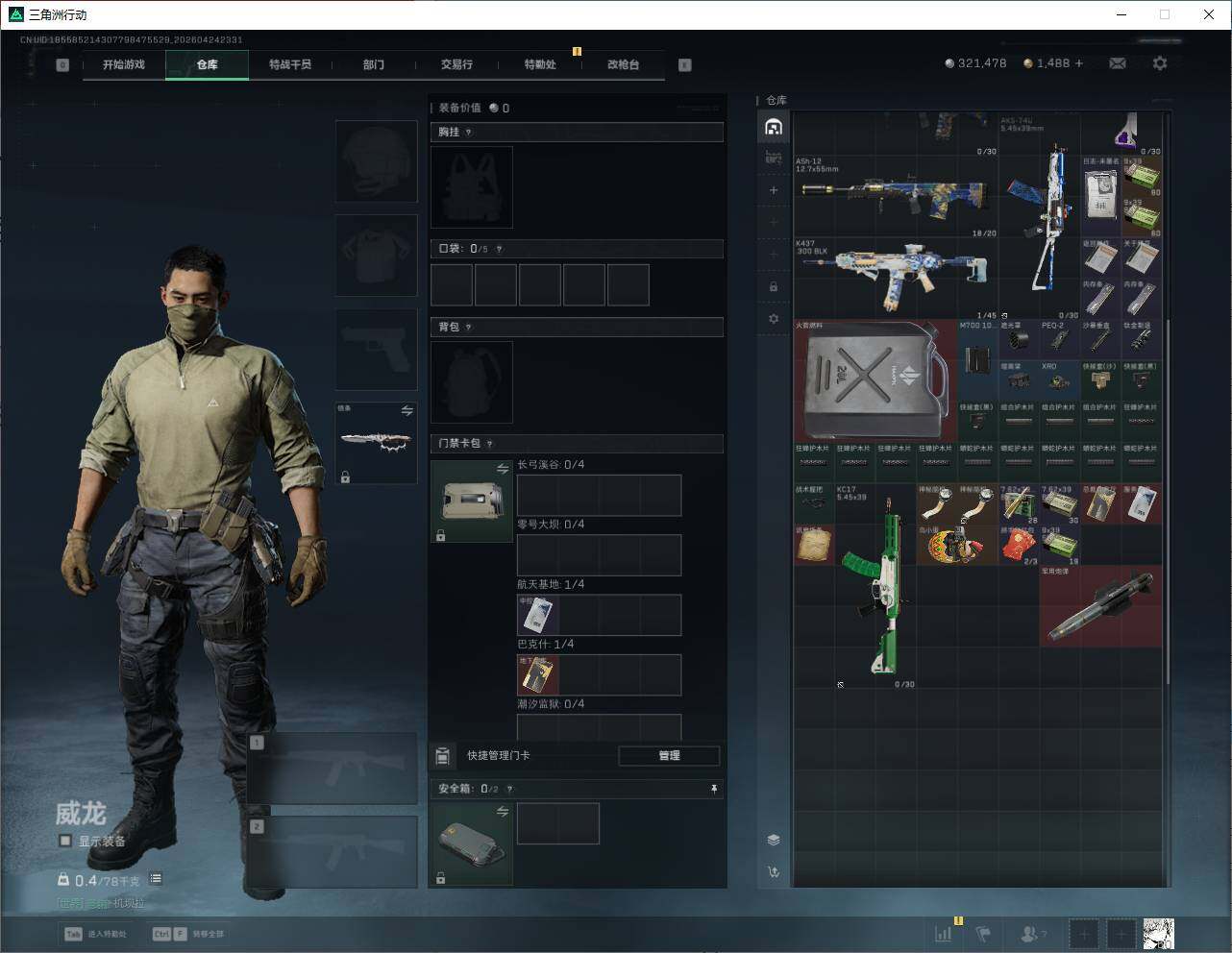Select the XRO sight in warehouse
Image resolution: width=1232 pixels, height=953 pixels.
tap(1060, 381)
